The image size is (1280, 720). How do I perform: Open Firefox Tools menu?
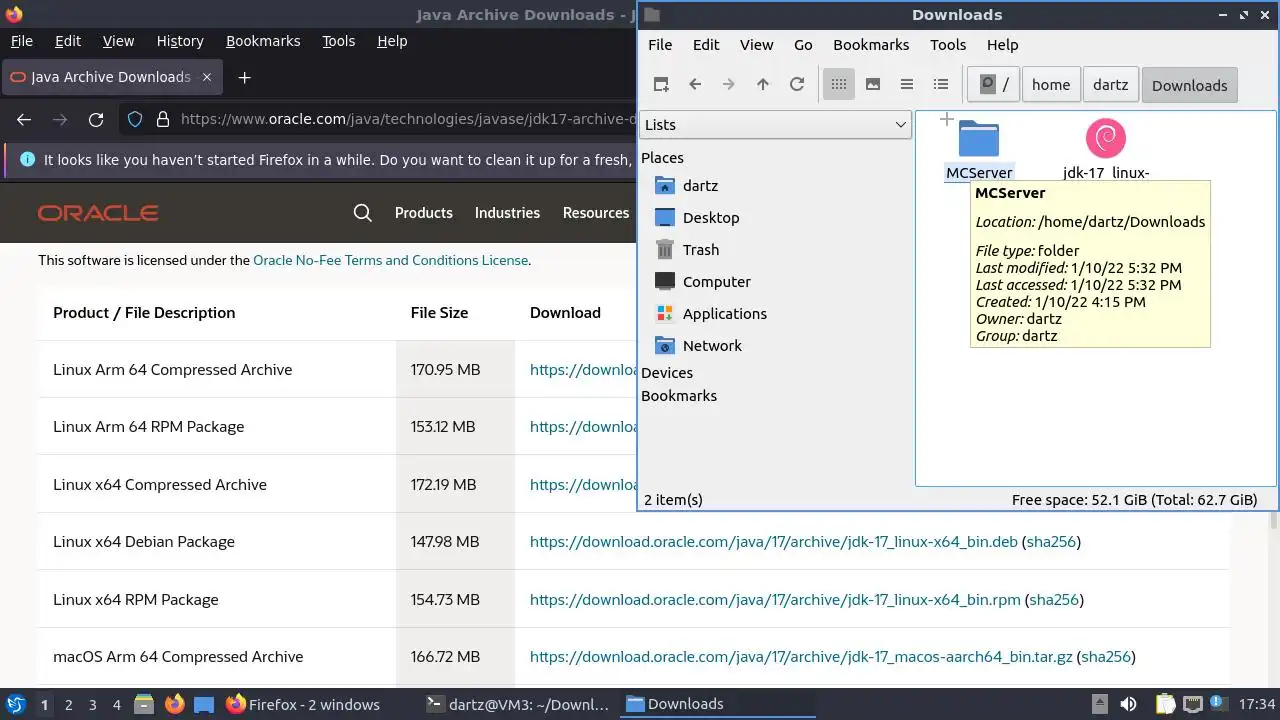click(339, 41)
